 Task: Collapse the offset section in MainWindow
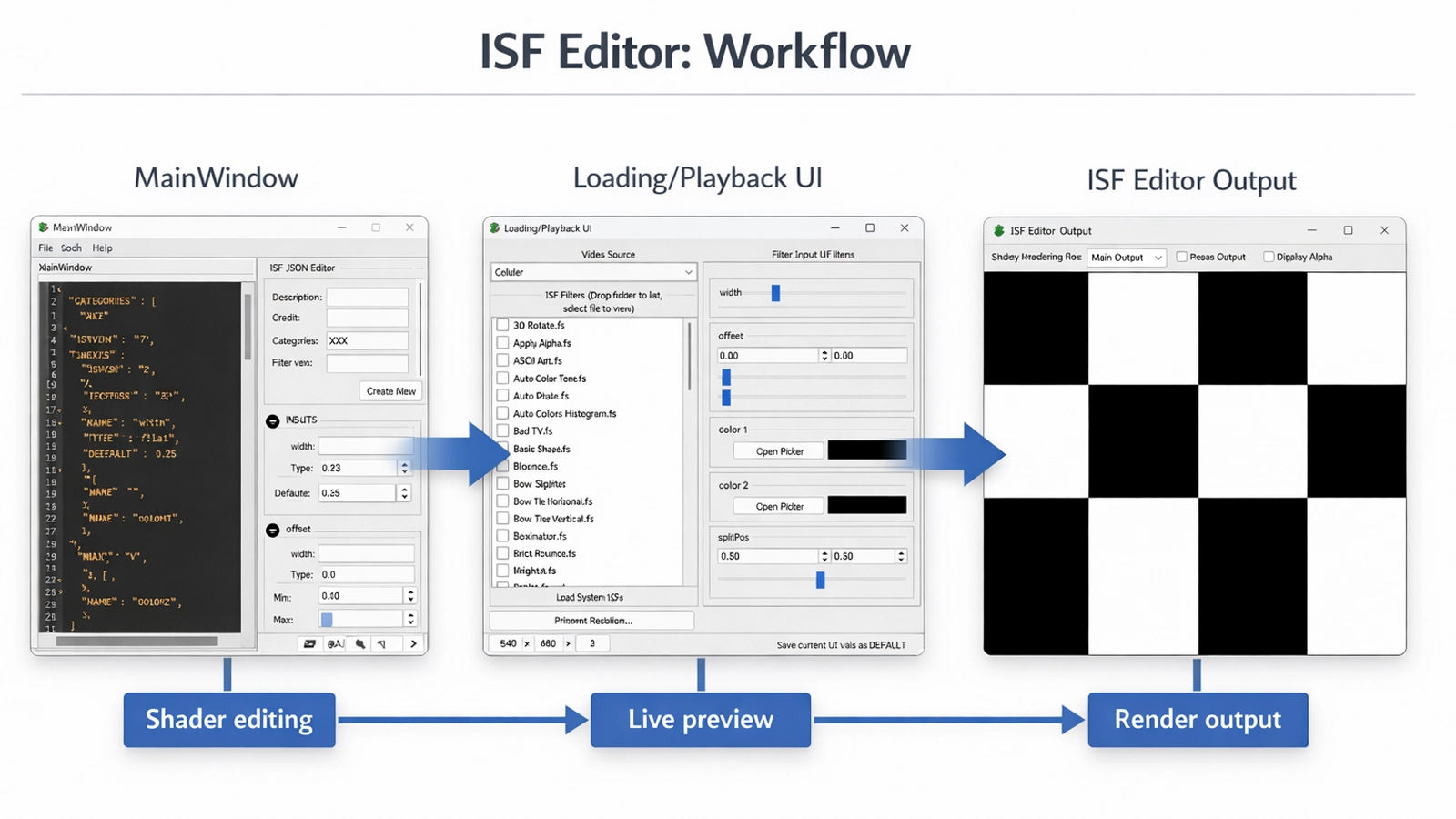pyautogui.click(x=273, y=531)
